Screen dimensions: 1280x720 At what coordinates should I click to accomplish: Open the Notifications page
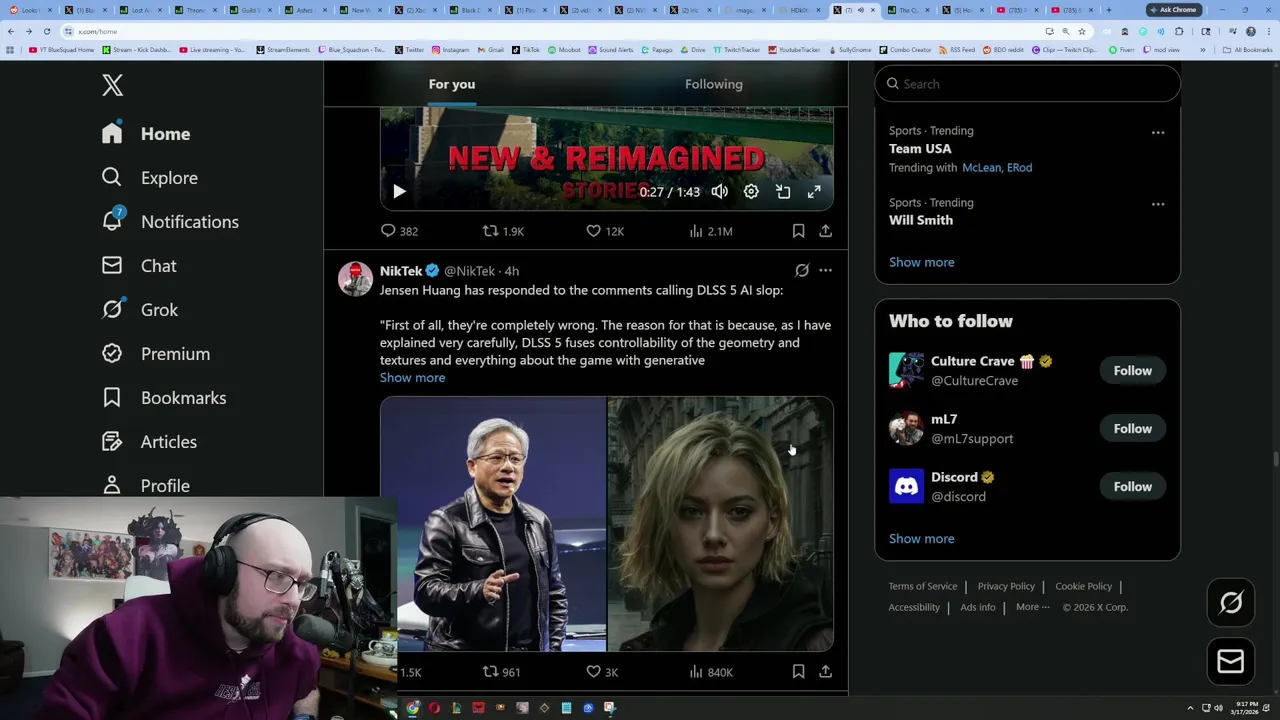pyautogui.click(x=170, y=222)
